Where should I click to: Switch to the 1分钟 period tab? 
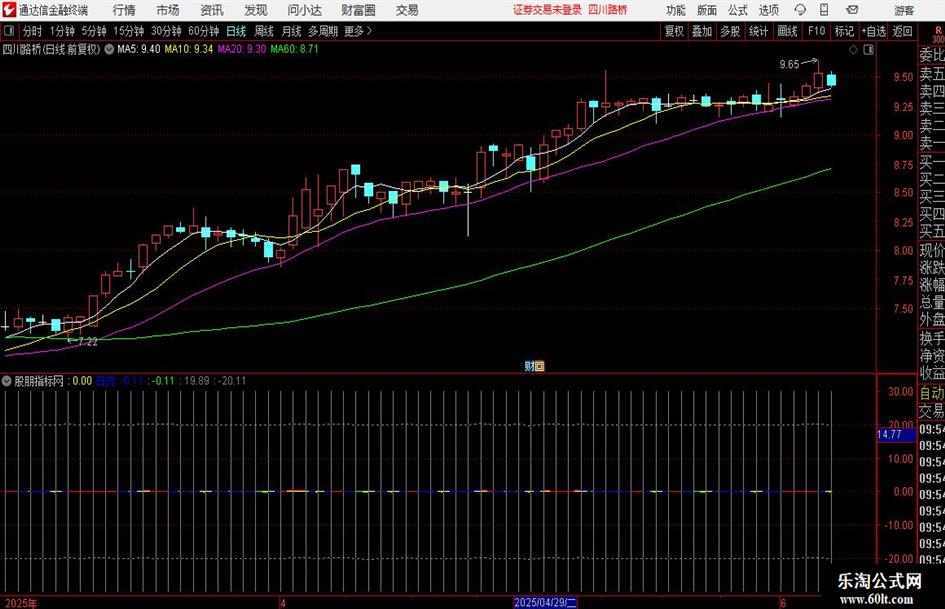tap(62, 31)
